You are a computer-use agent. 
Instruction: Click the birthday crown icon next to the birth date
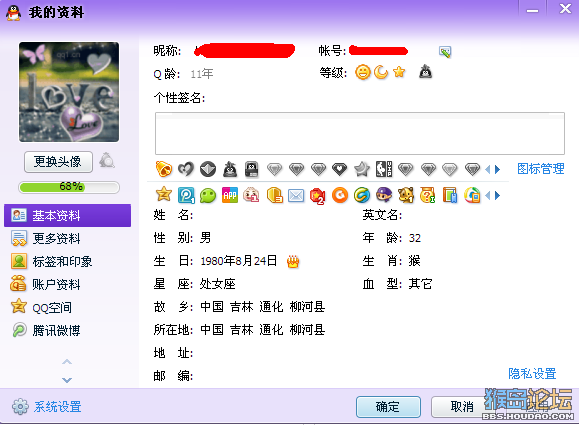[x=293, y=262]
